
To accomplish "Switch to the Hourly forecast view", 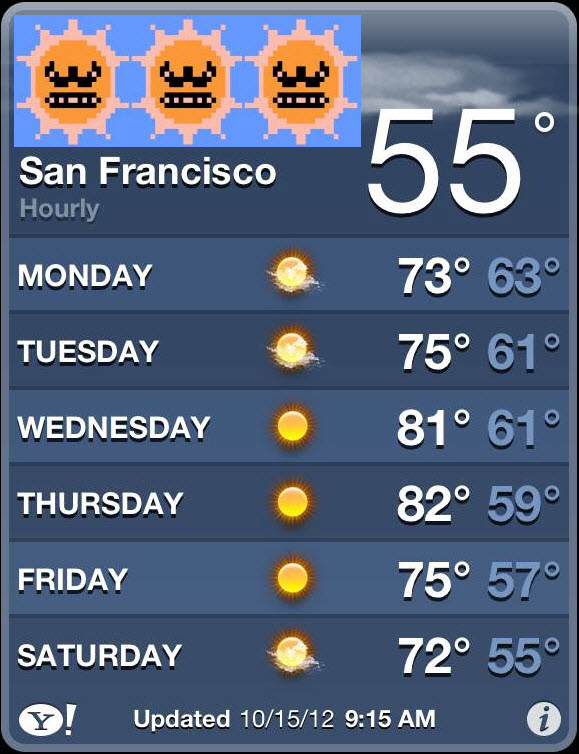I will pyautogui.click(x=59, y=209).
